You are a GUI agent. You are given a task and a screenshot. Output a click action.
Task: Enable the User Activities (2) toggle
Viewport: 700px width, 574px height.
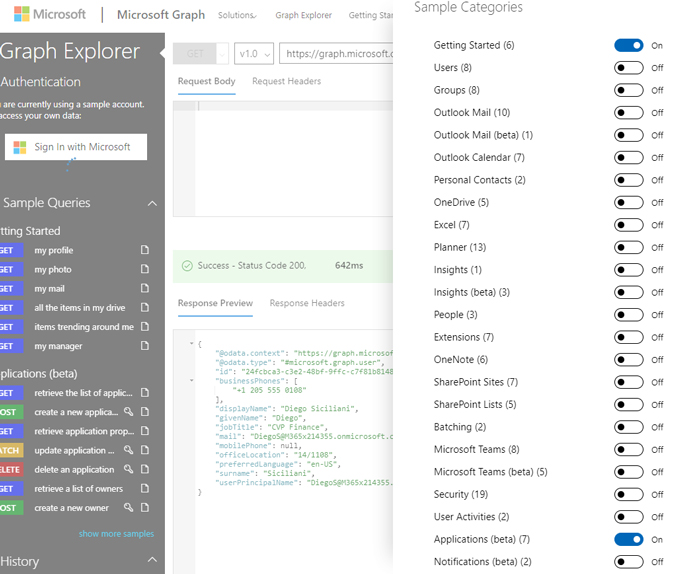click(x=629, y=517)
